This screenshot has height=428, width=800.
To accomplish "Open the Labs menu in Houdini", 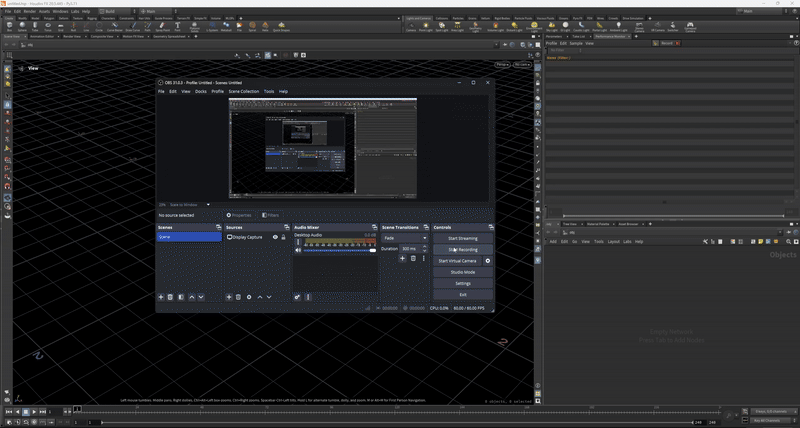I will [75, 11].
